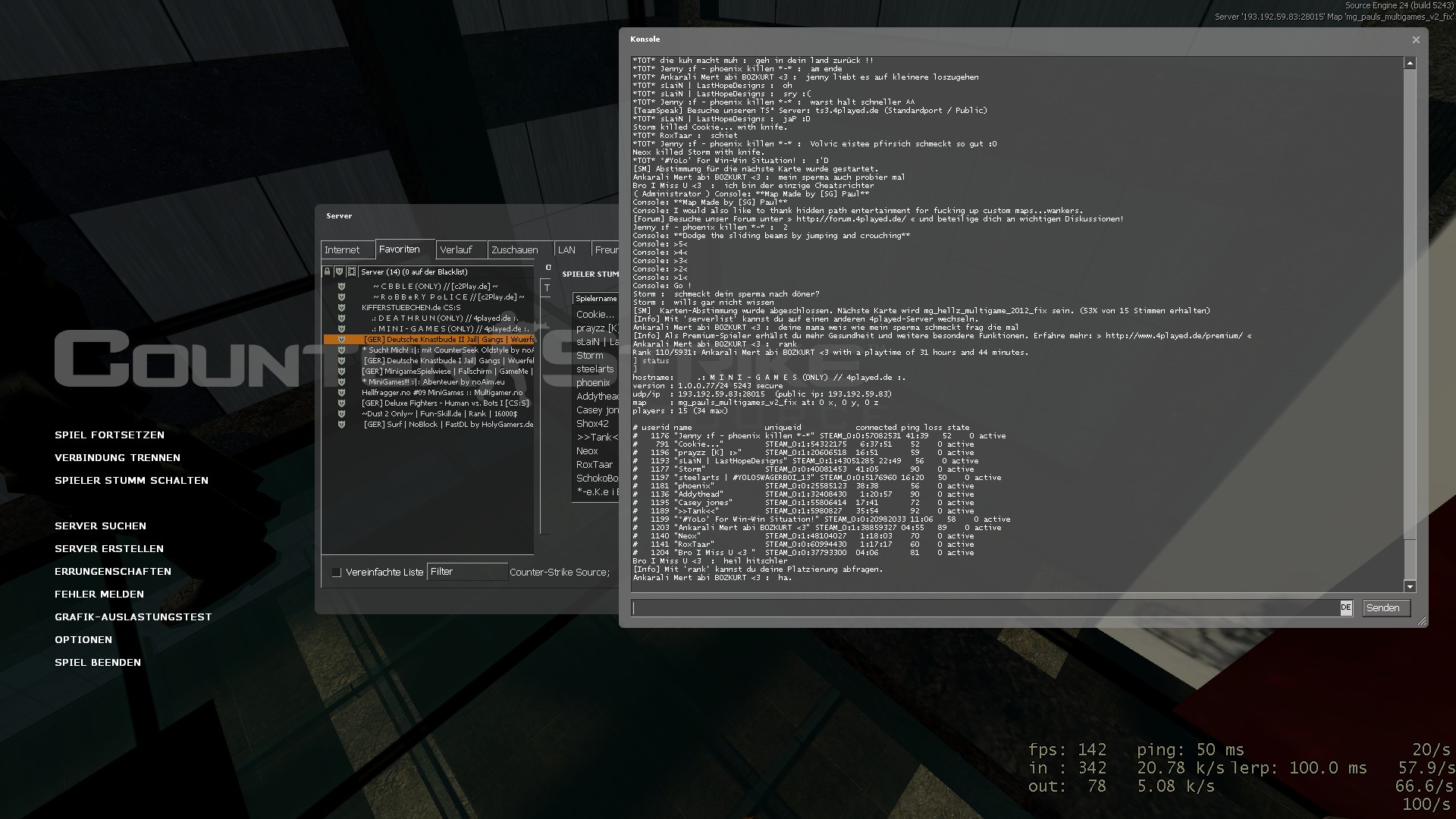Viewport: 1456px width, 819px height.
Task: Select player prayzz in mute list
Action: (x=596, y=328)
